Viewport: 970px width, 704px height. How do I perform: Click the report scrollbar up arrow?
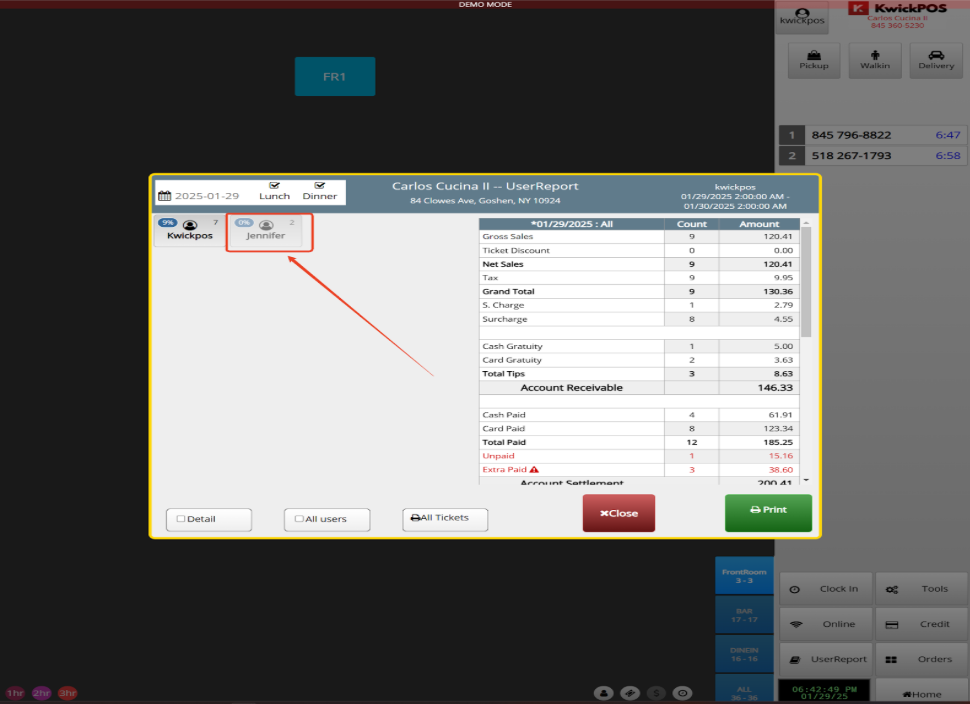(806, 223)
